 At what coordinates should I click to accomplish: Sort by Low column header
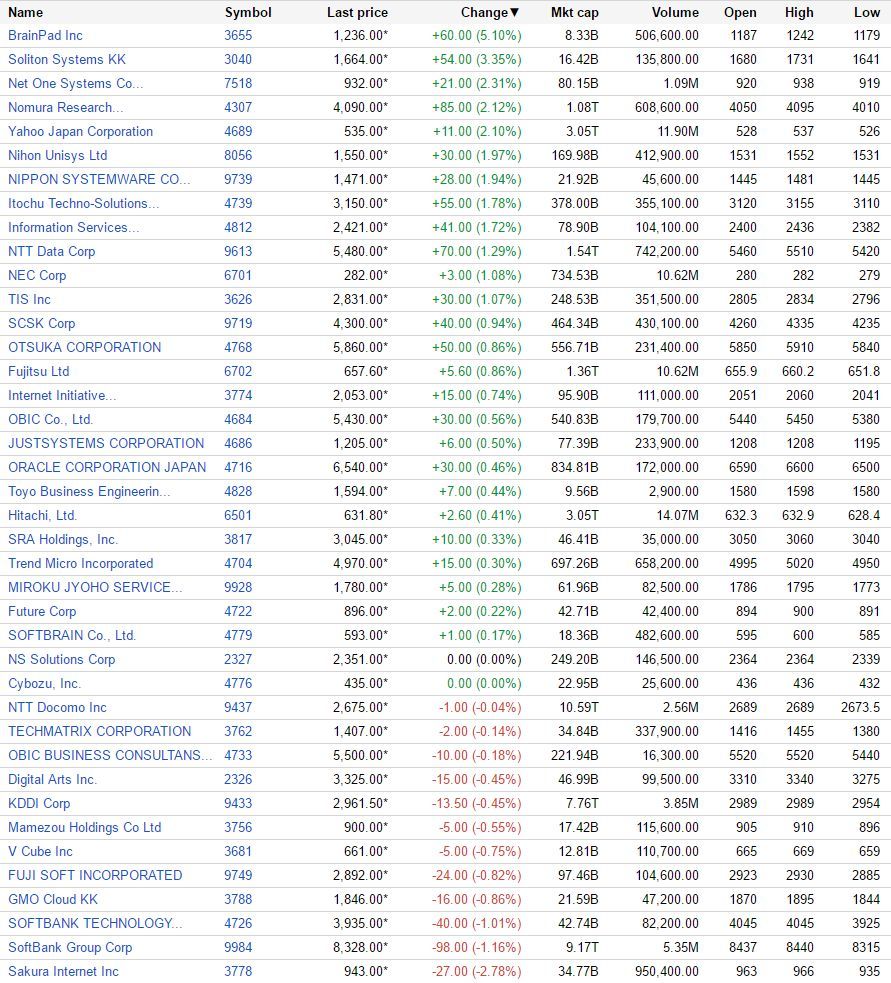tap(867, 13)
